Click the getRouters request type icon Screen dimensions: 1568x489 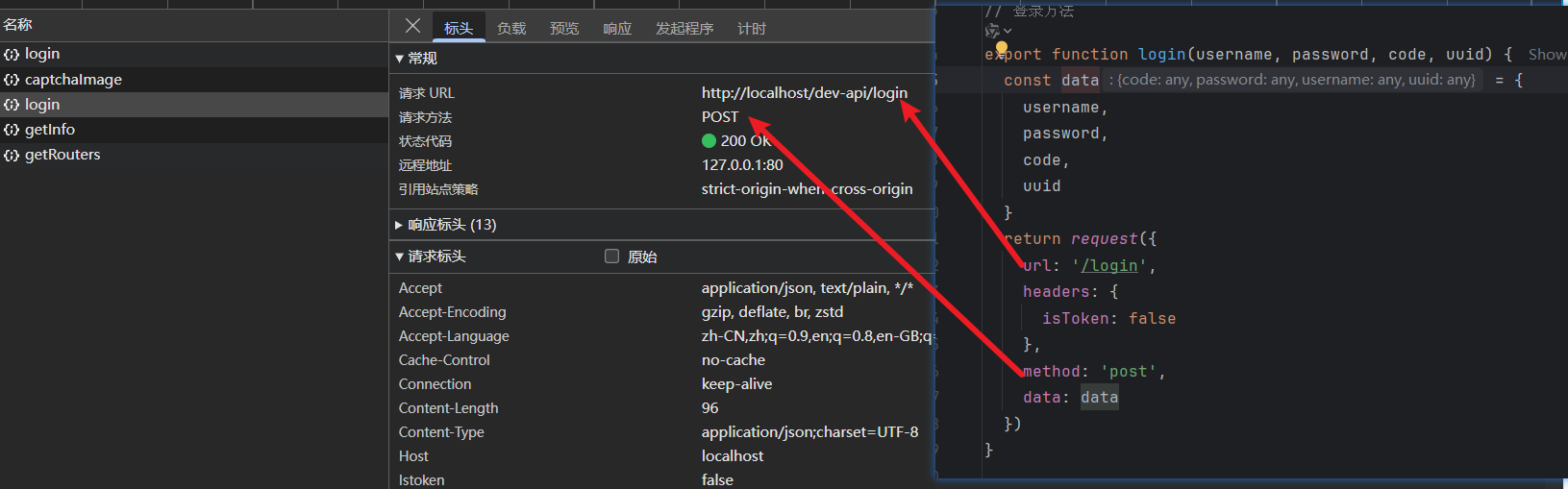(x=12, y=154)
